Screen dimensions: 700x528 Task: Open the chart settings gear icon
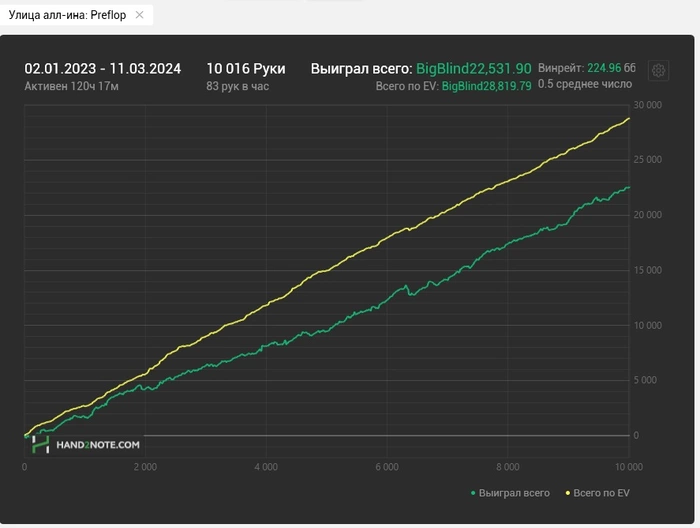pos(658,71)
